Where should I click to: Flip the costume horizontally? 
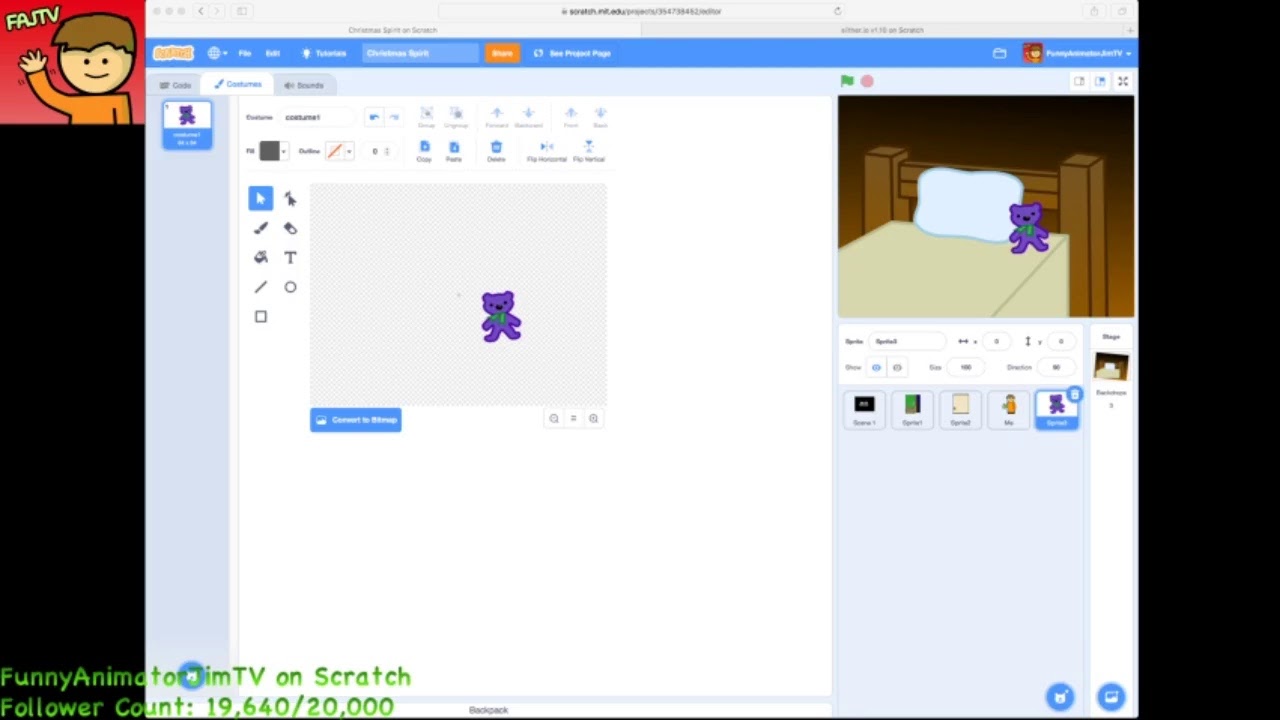tap(546, 151)
